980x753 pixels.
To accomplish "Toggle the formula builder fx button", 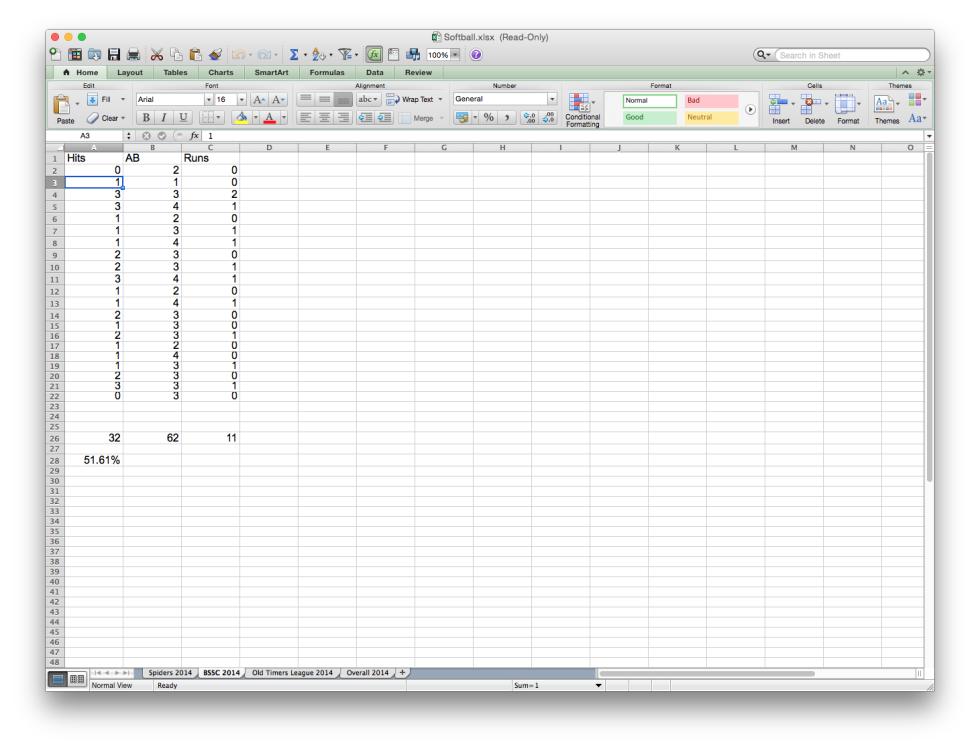I will [374, 55].
